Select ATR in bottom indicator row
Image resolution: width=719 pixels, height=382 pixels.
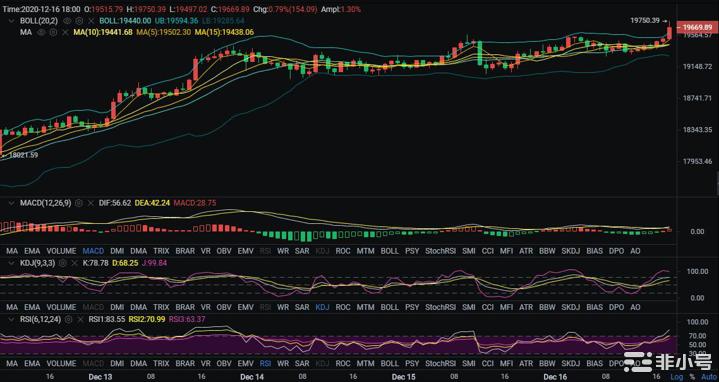pos(526,363)
